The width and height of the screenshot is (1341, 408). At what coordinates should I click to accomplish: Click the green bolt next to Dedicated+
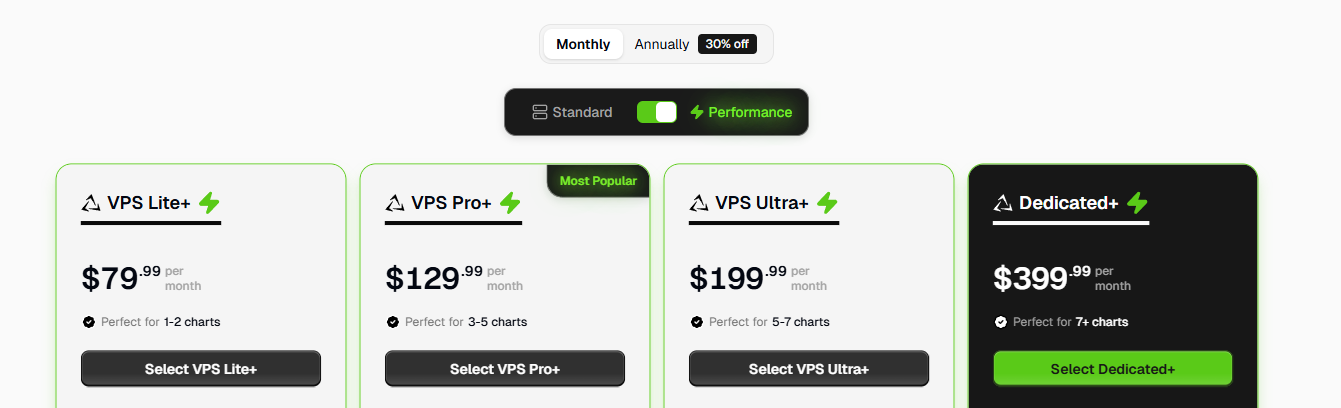click(1137, 203)
